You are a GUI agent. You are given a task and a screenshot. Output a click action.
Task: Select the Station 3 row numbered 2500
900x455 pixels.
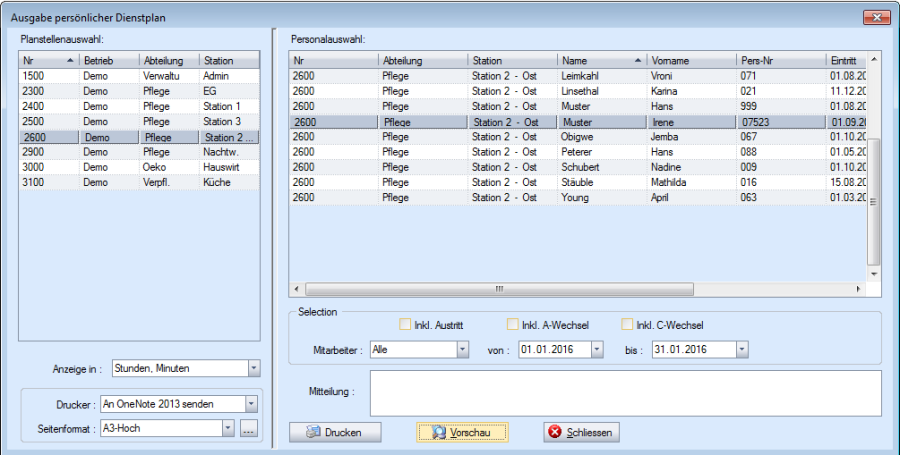tap(140, 121)
